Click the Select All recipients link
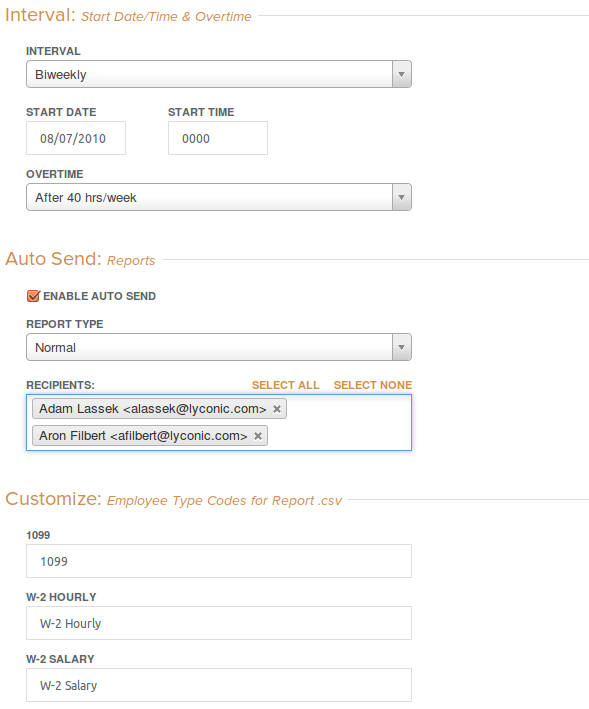The height and width of the screenshot is (709, 589). [x=285, y=385]
